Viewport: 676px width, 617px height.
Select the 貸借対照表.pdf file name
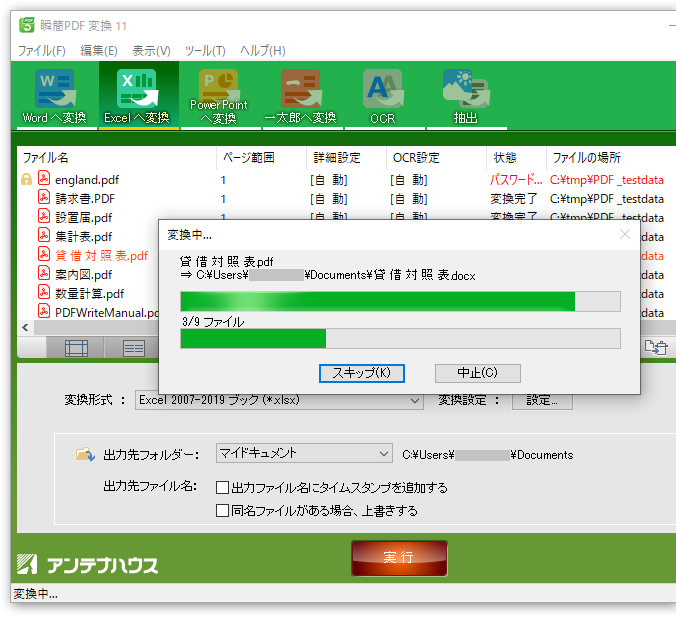click(x=101, y=256)
